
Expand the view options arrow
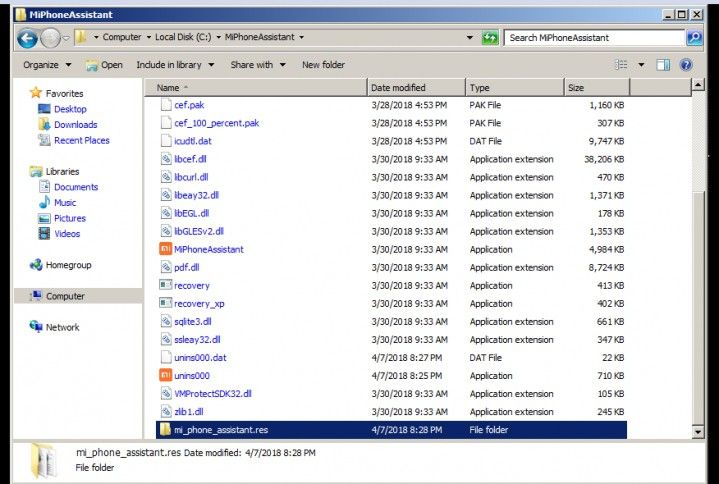point(641,65)
